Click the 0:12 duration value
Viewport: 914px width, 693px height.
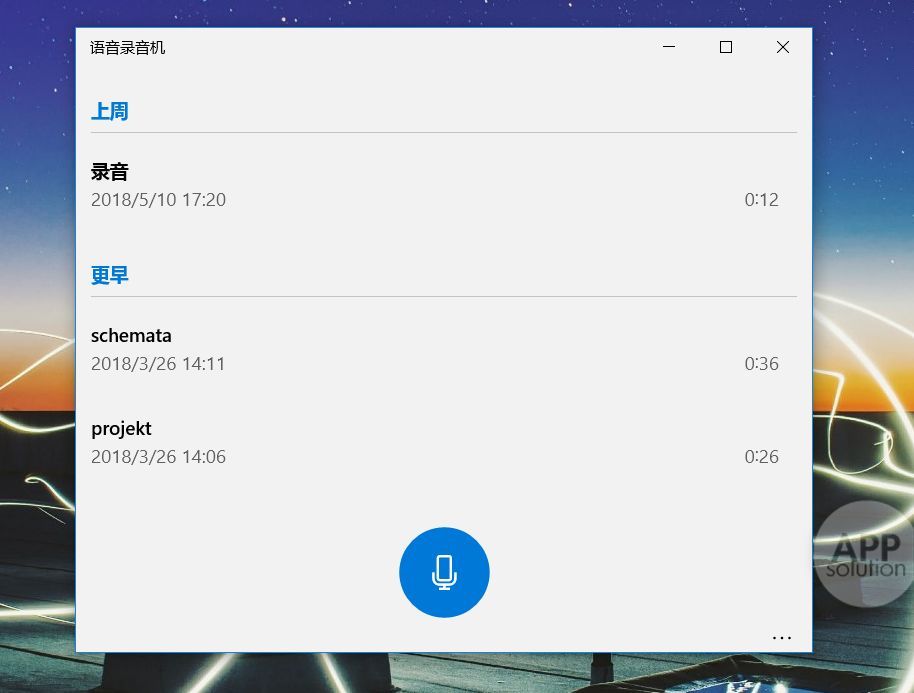(761, 200)
